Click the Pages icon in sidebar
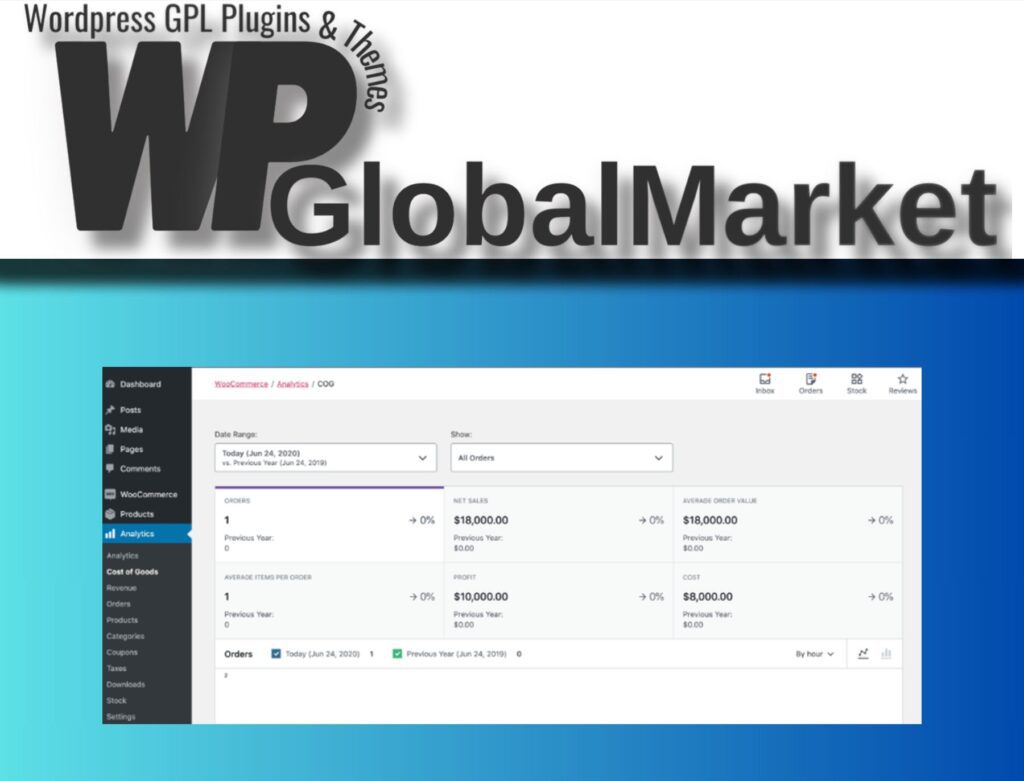Image resolution: width=1024 pixels, height=781 pixels. [110, 449]
